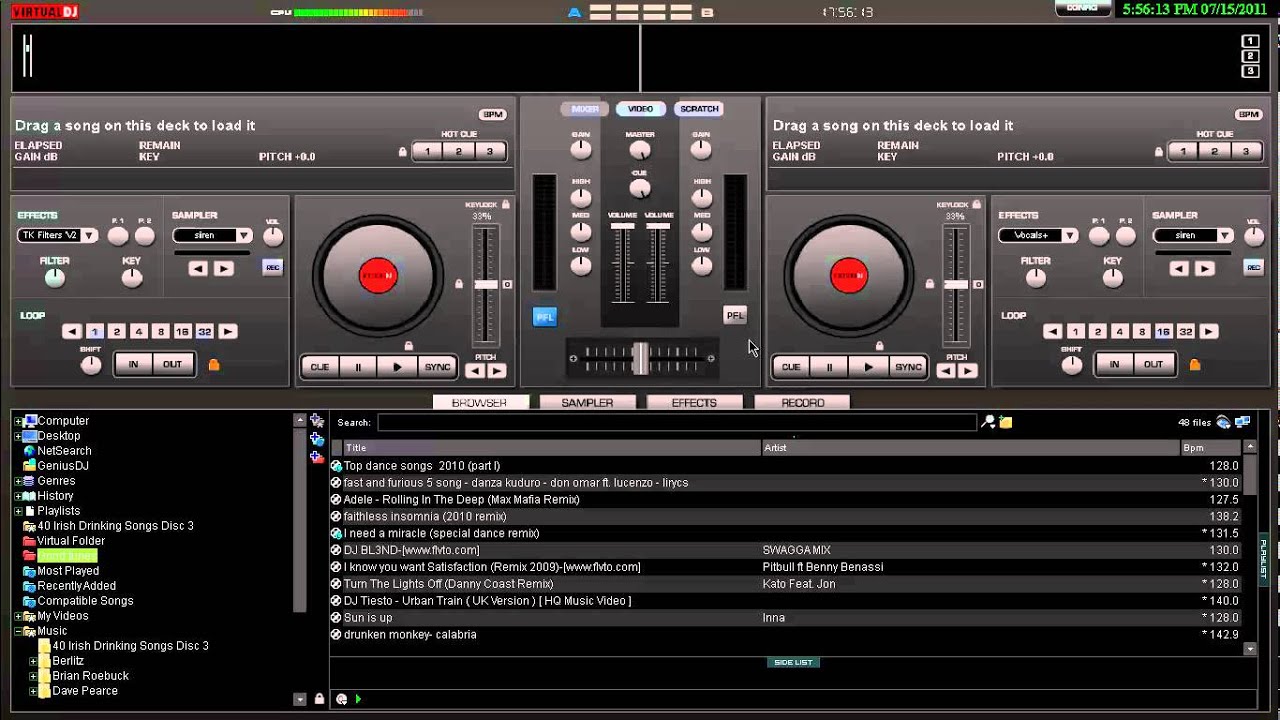
Task: Expand the Genres tree node
Action: tap(18, 481)
